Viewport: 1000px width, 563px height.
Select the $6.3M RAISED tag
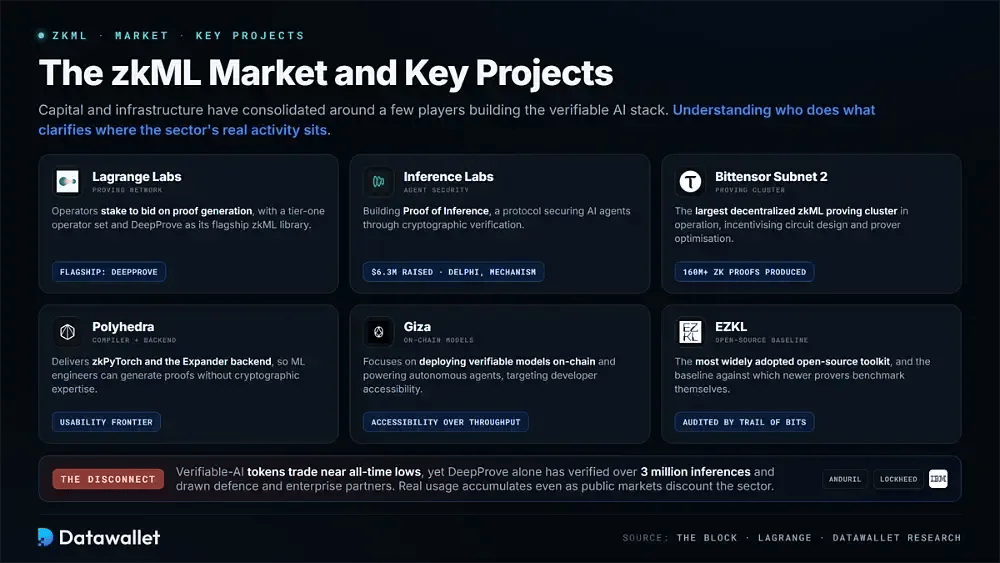[453, 272]
